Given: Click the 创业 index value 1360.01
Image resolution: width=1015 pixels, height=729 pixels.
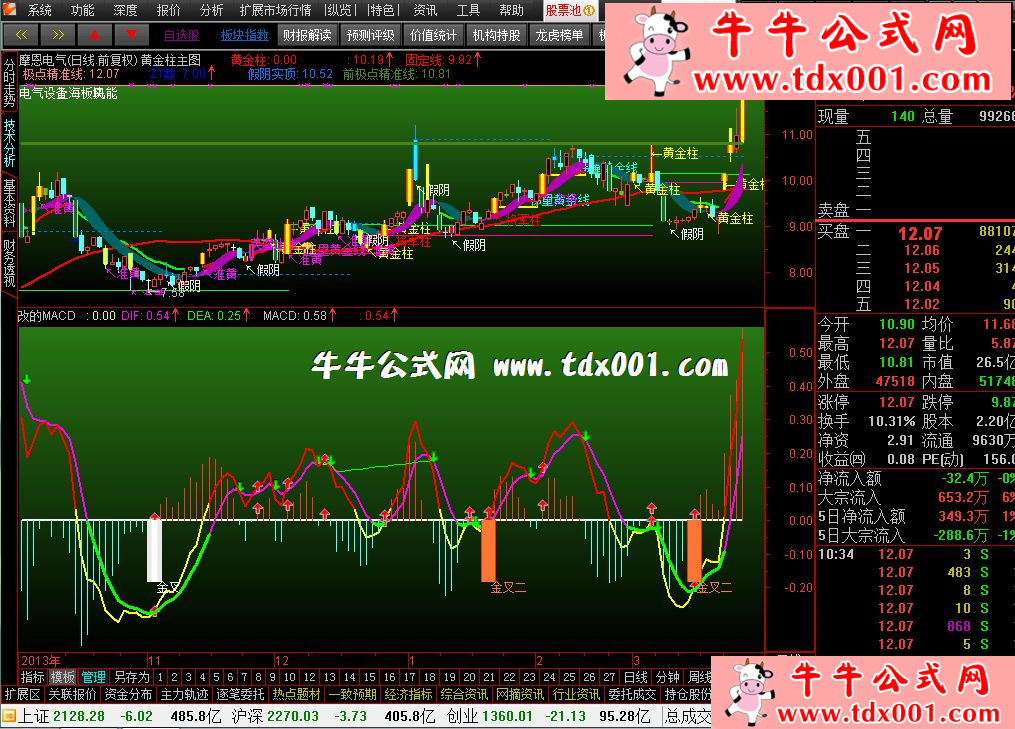Looking at the screenshot, I should tap(507, 716).
